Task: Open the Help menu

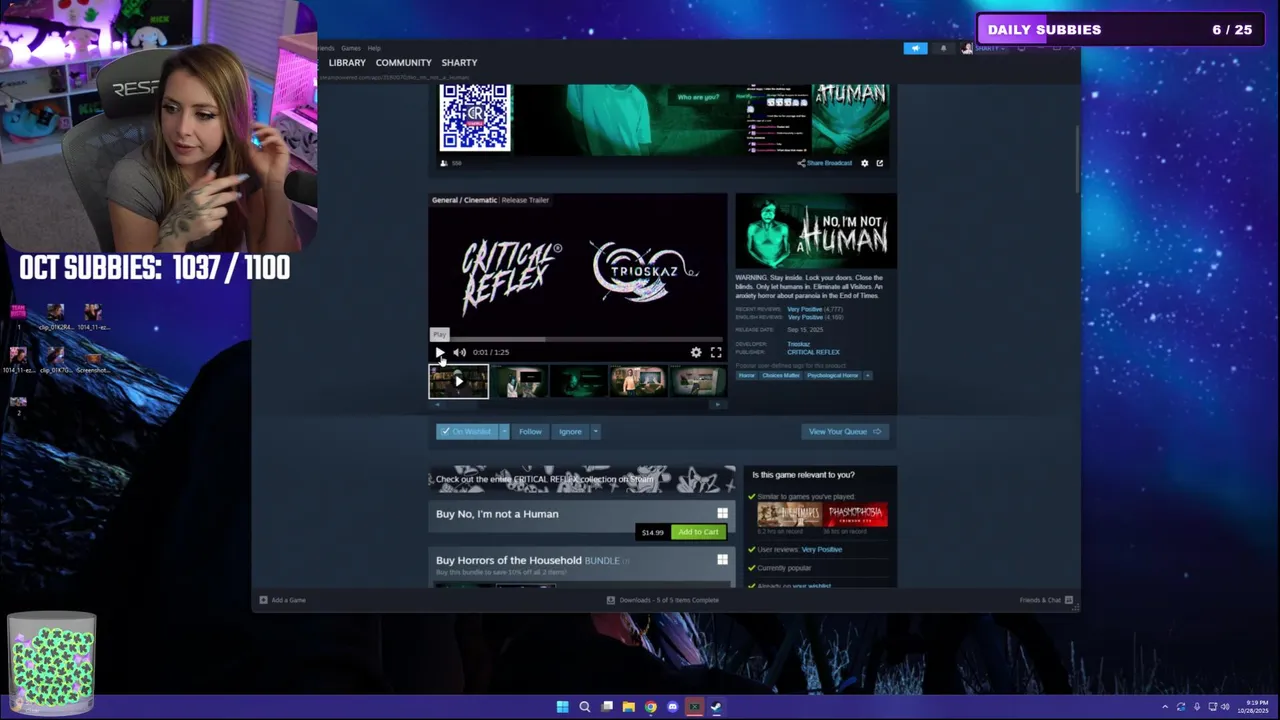Action: (374, 48)
